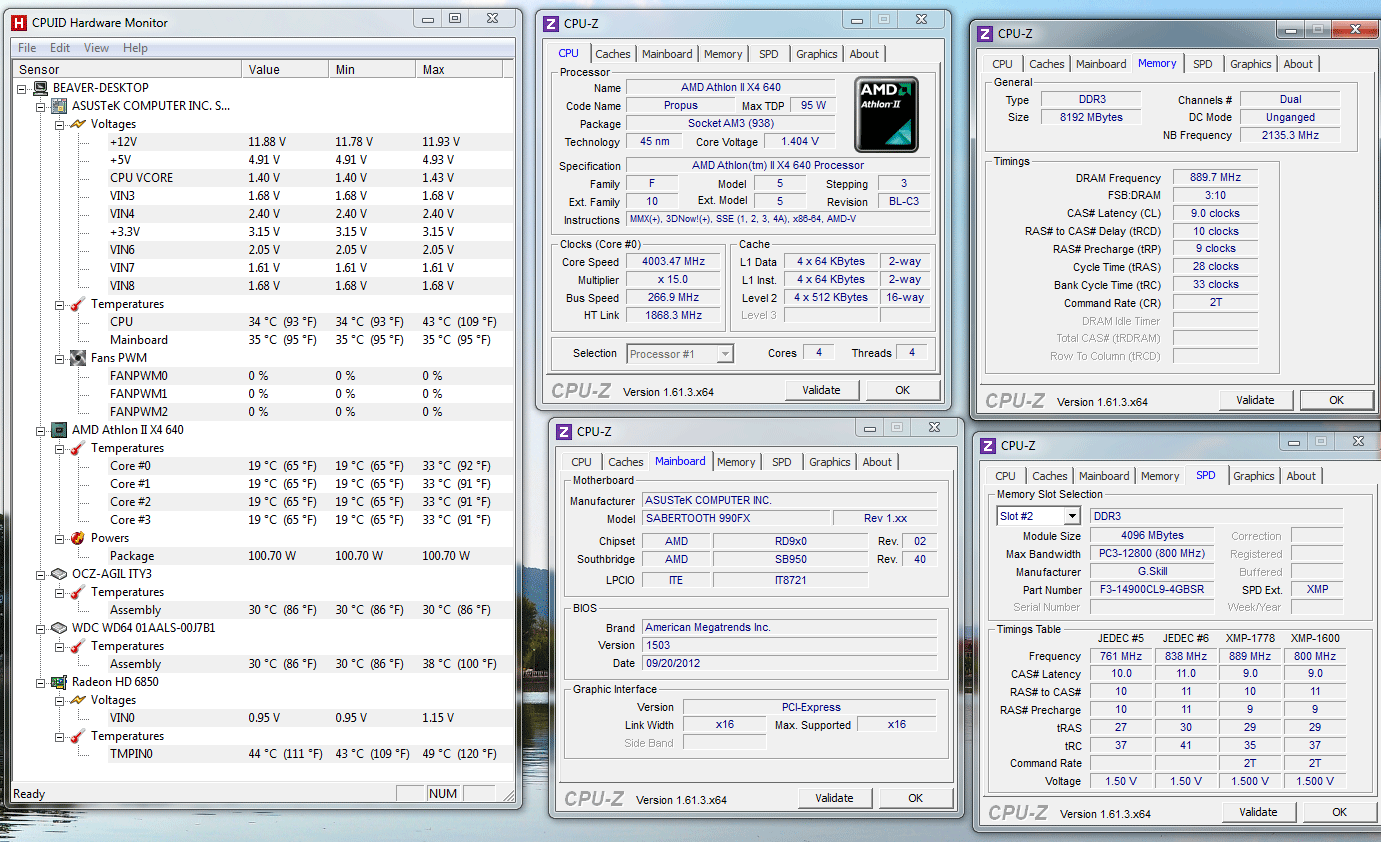The height and width of the screenshot is (842, 1381).
Task: Collapse the Radeon HD 6850 node
Action: [x=42, y=682]
